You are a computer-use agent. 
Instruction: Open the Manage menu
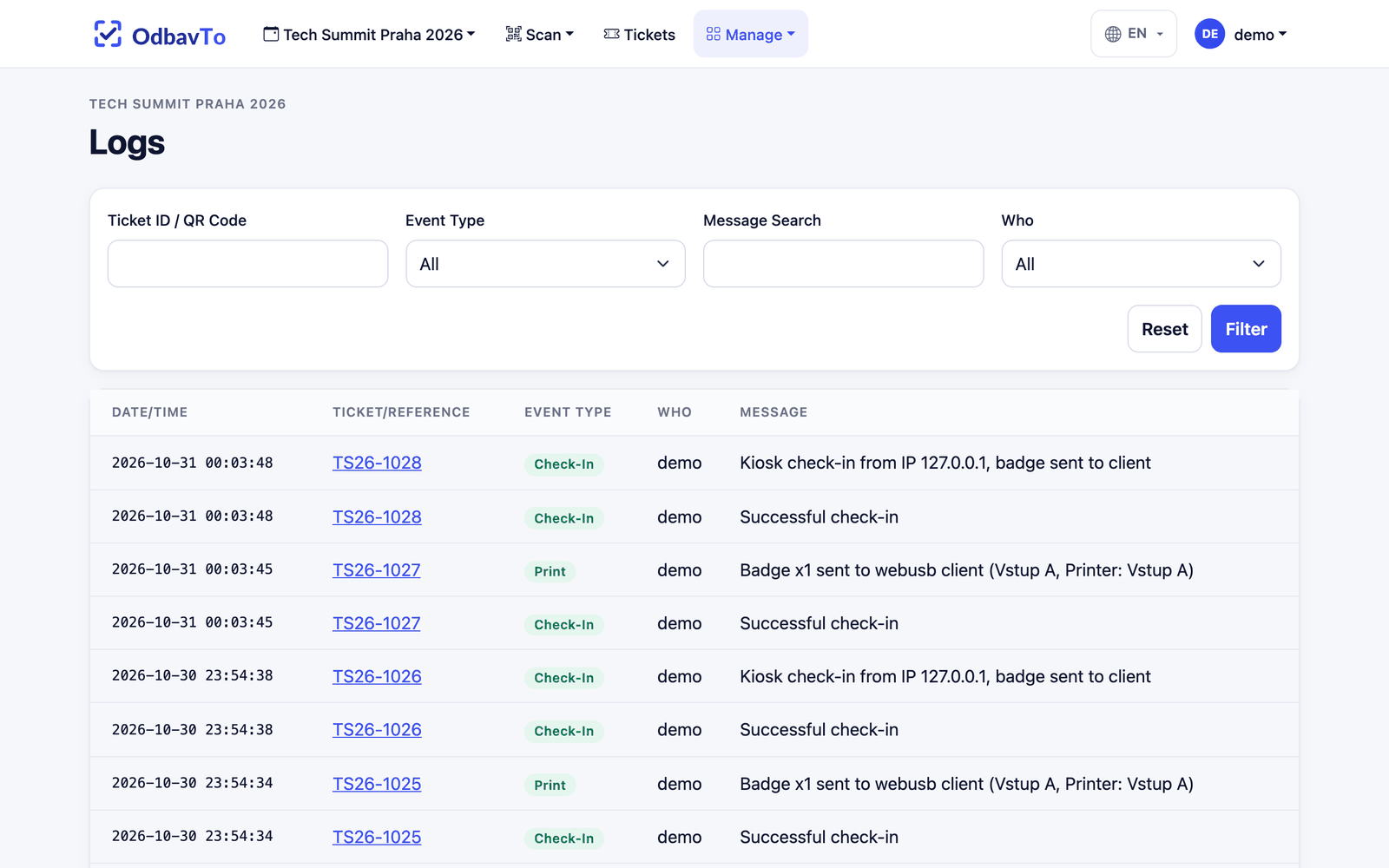tap(751, 34)
